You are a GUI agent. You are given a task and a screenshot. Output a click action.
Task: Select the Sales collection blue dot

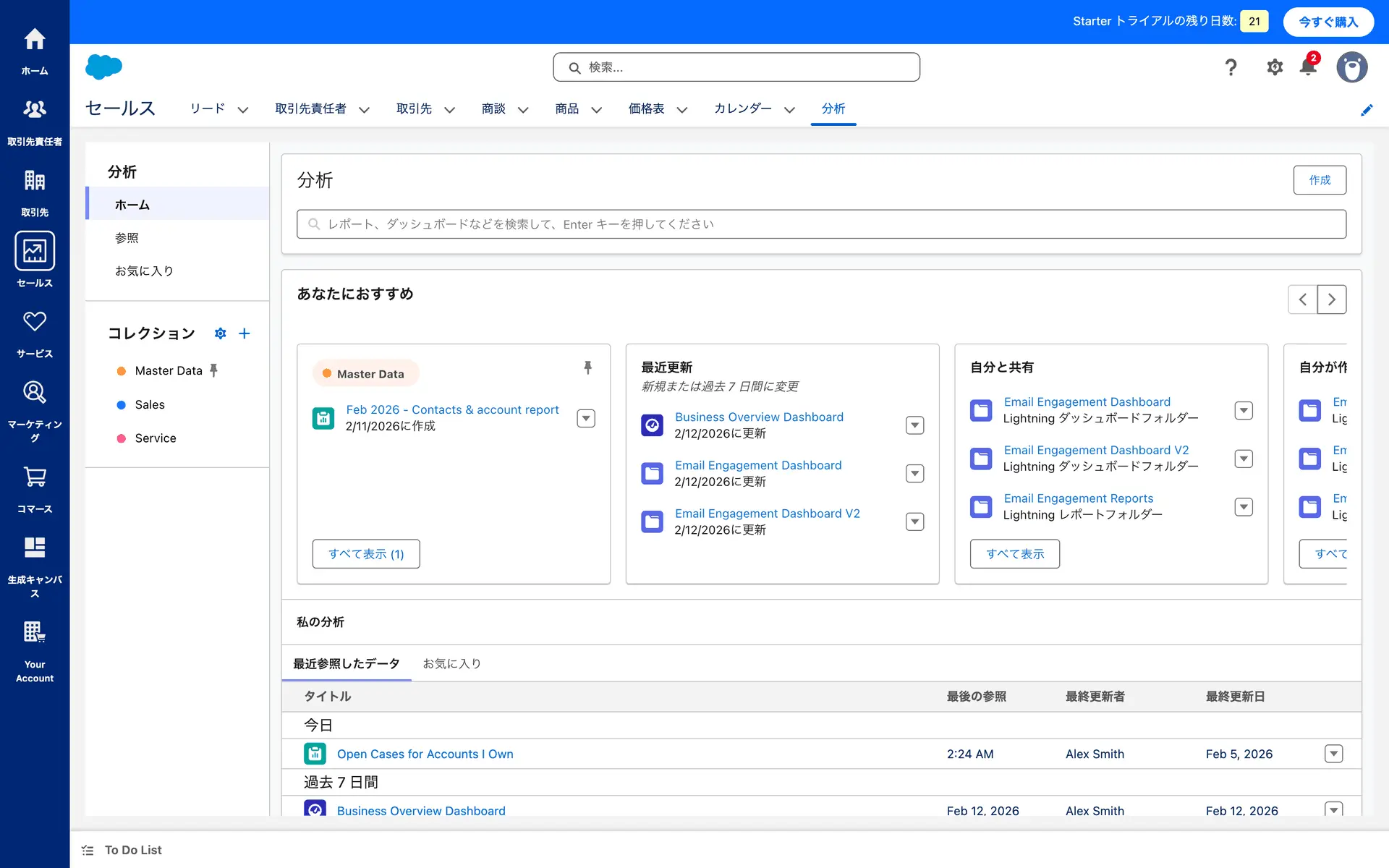122,405
